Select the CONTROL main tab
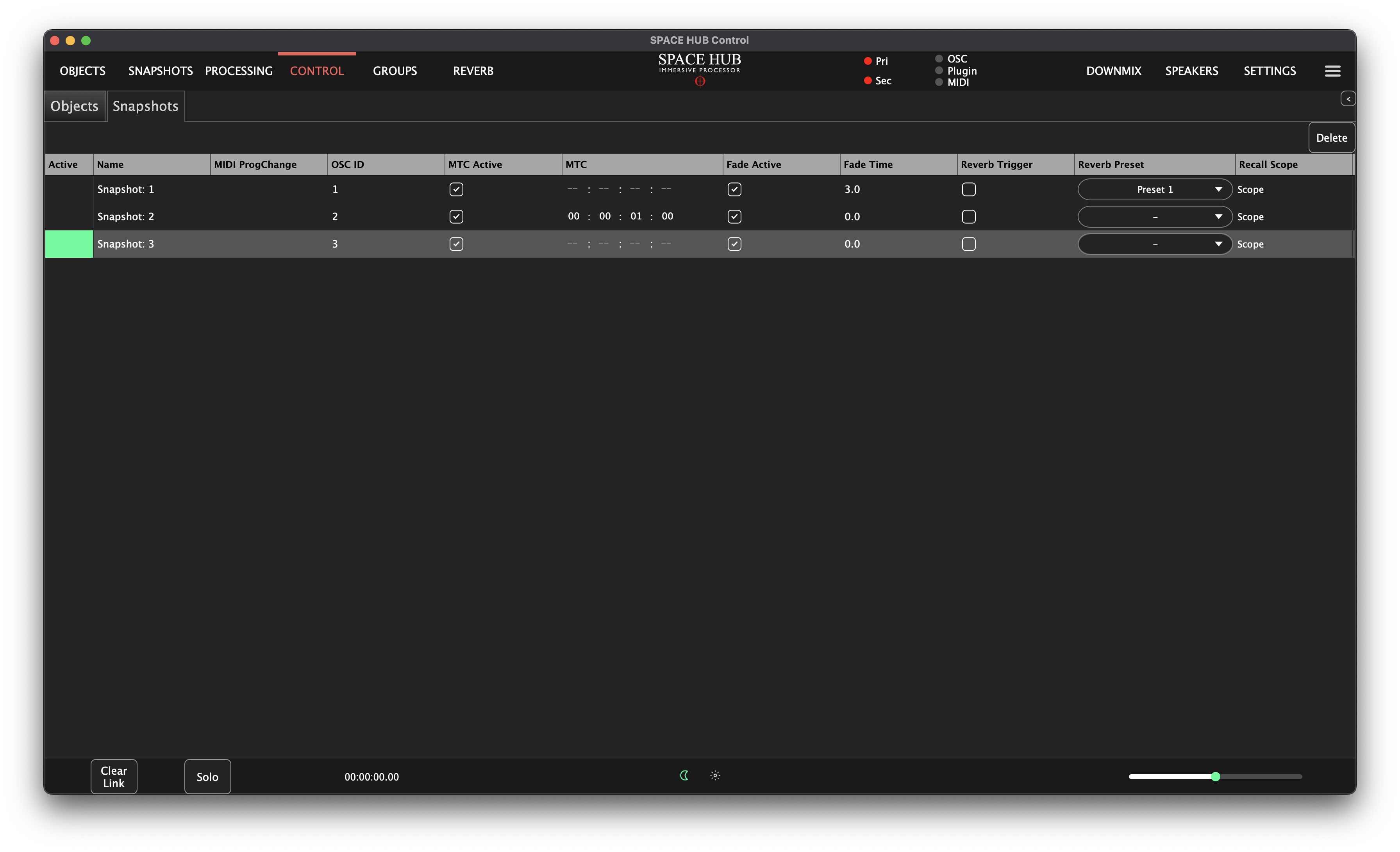 click(317, 71)
